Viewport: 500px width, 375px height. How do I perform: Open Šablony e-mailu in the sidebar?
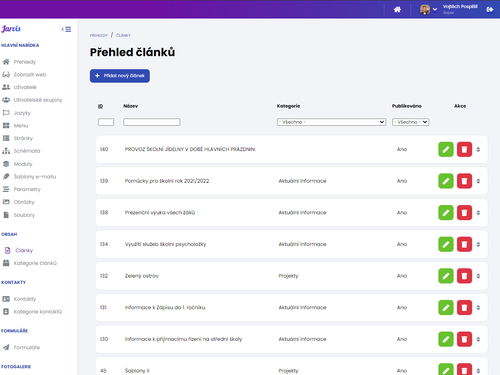point(35,177)
